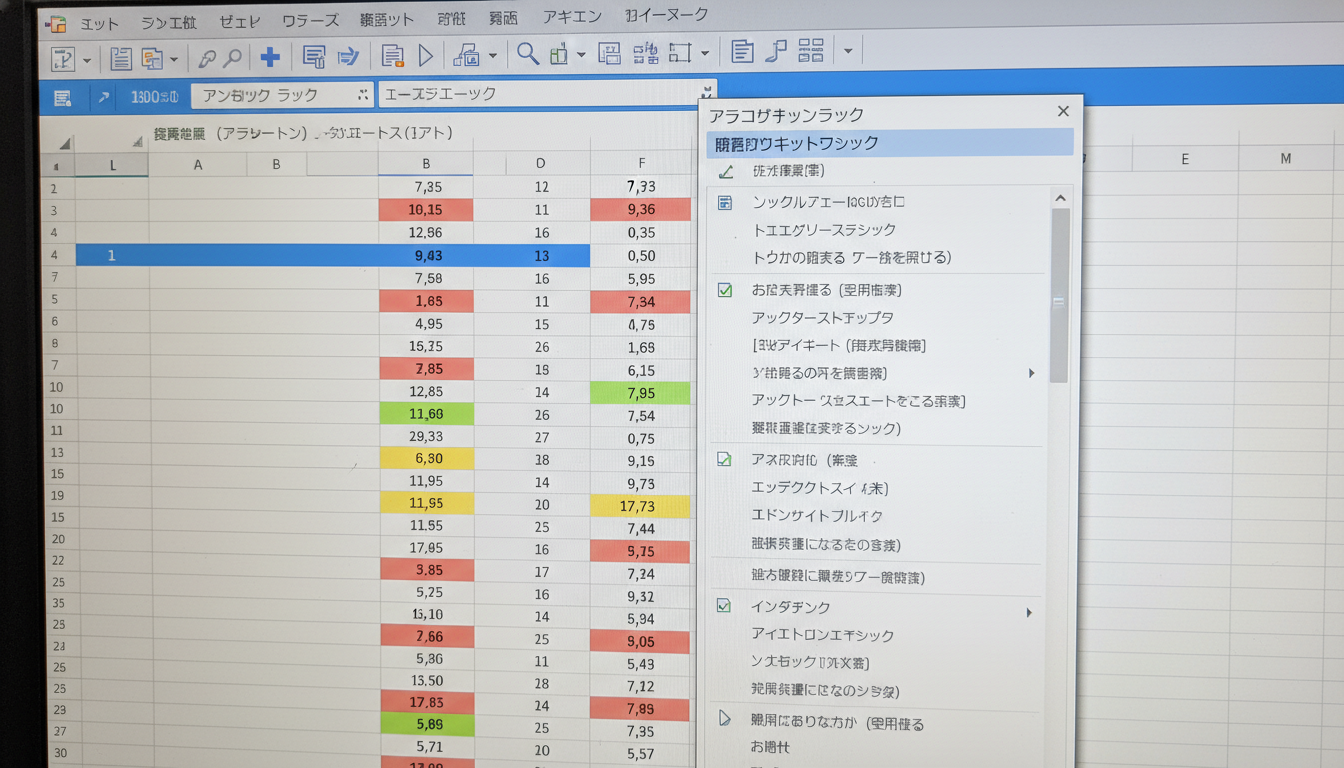Click the print document icon on the toolbar
Screen dimensions: 1344x768
tap(392, 57)
